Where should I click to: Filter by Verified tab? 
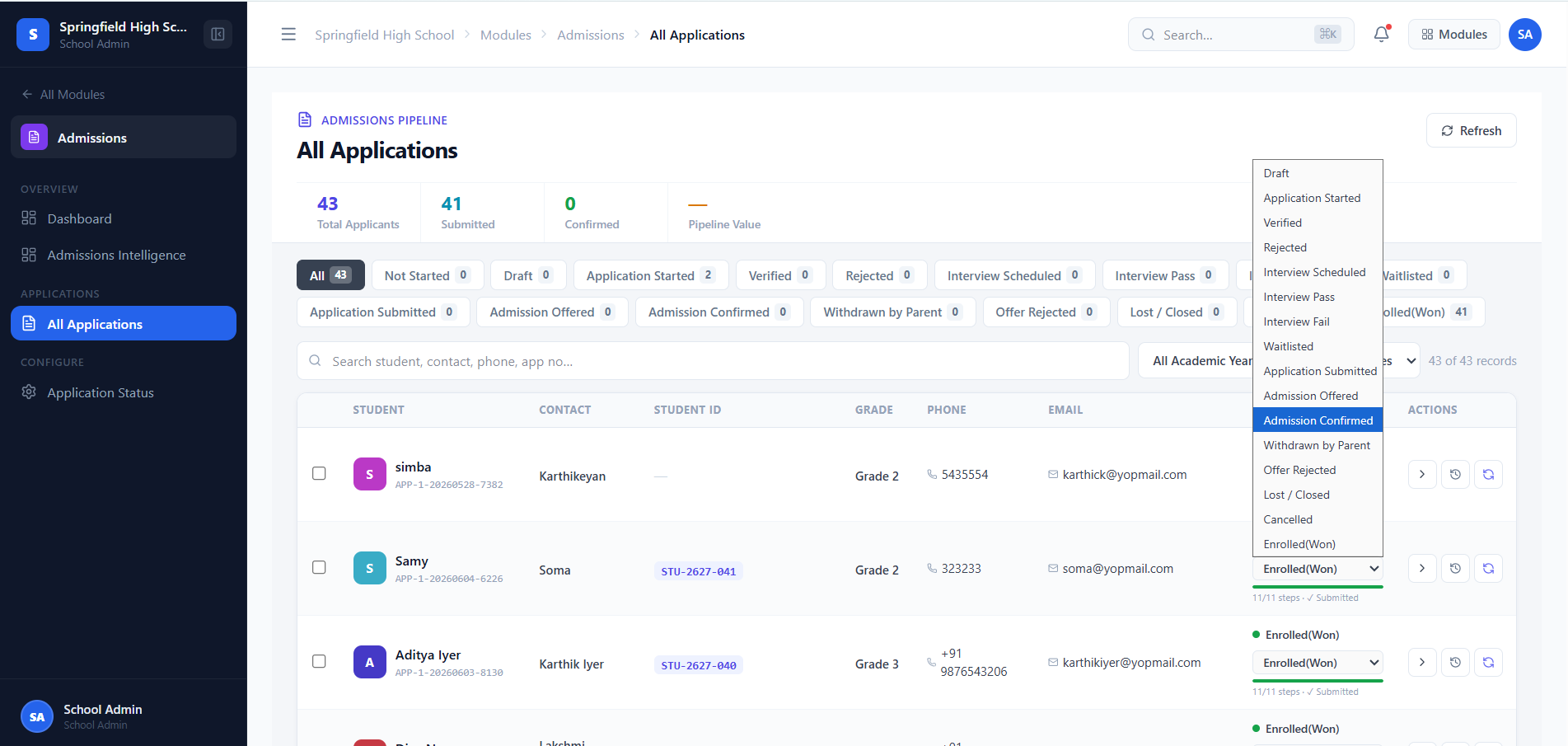pyautogui.click(x=780, y=275)
